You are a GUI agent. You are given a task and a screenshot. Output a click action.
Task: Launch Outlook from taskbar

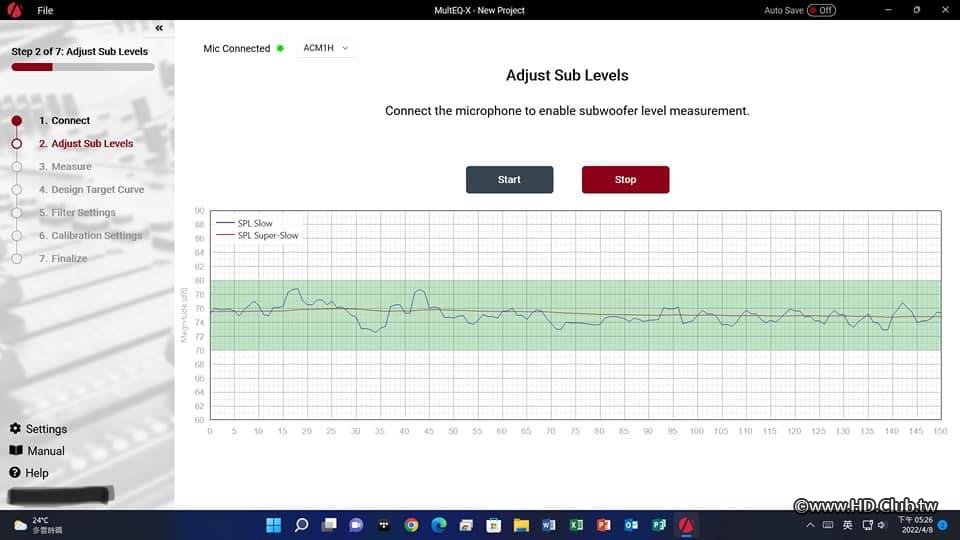(631, 525)
